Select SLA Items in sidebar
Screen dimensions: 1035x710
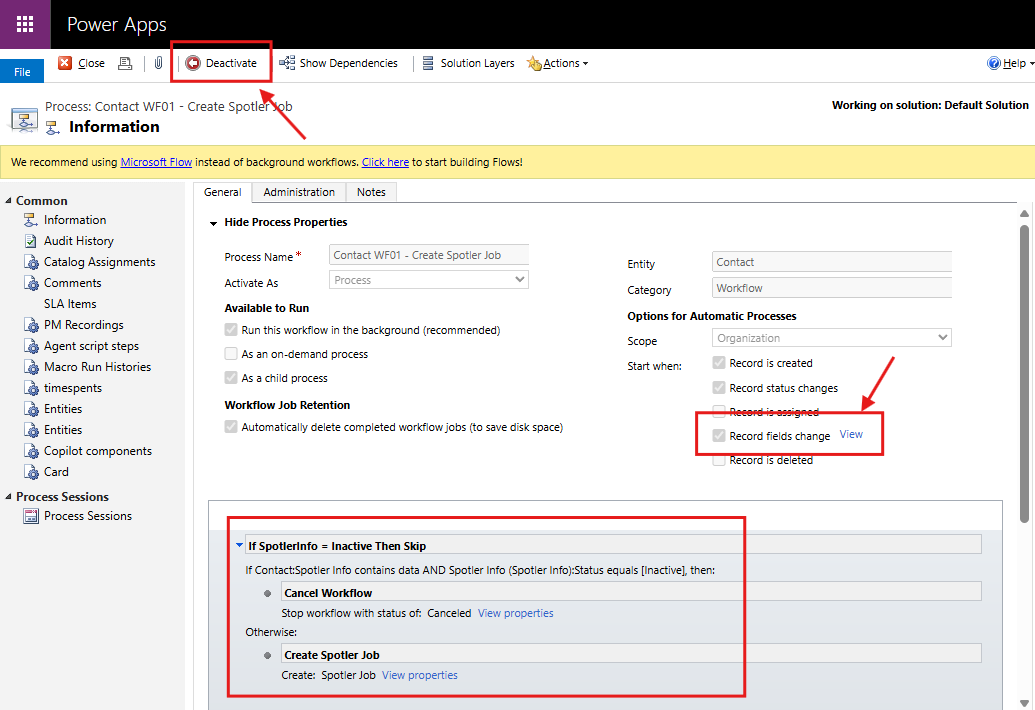click(x=70, y=304)
